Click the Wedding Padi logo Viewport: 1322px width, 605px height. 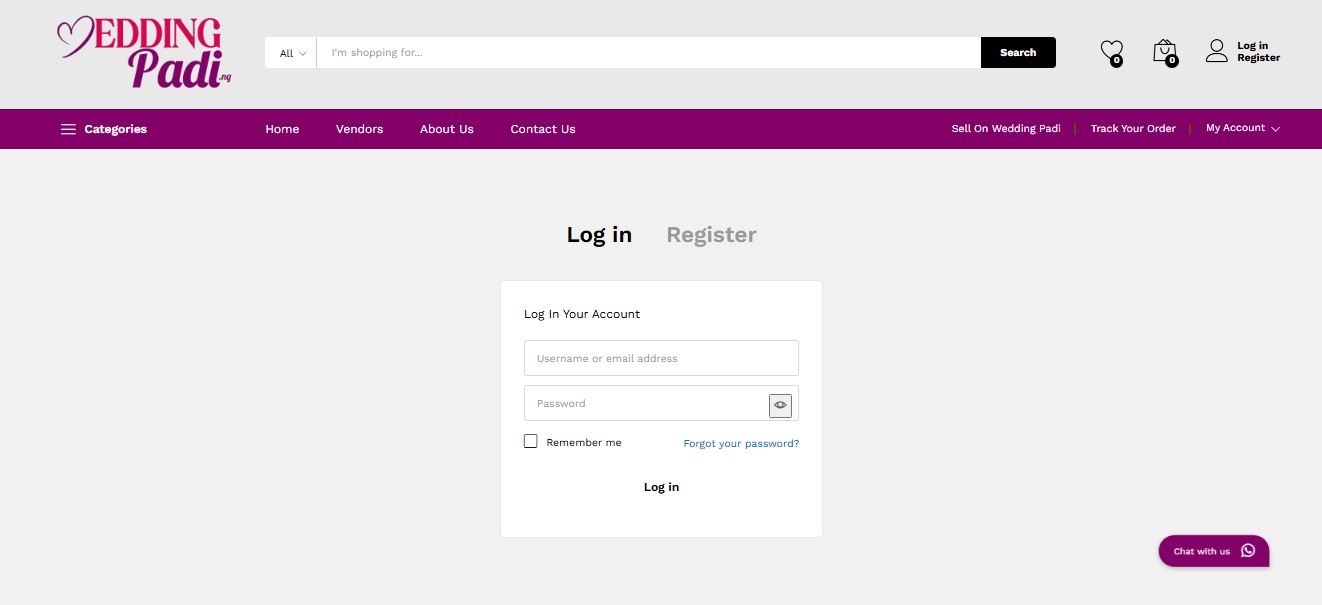[144, 52]
